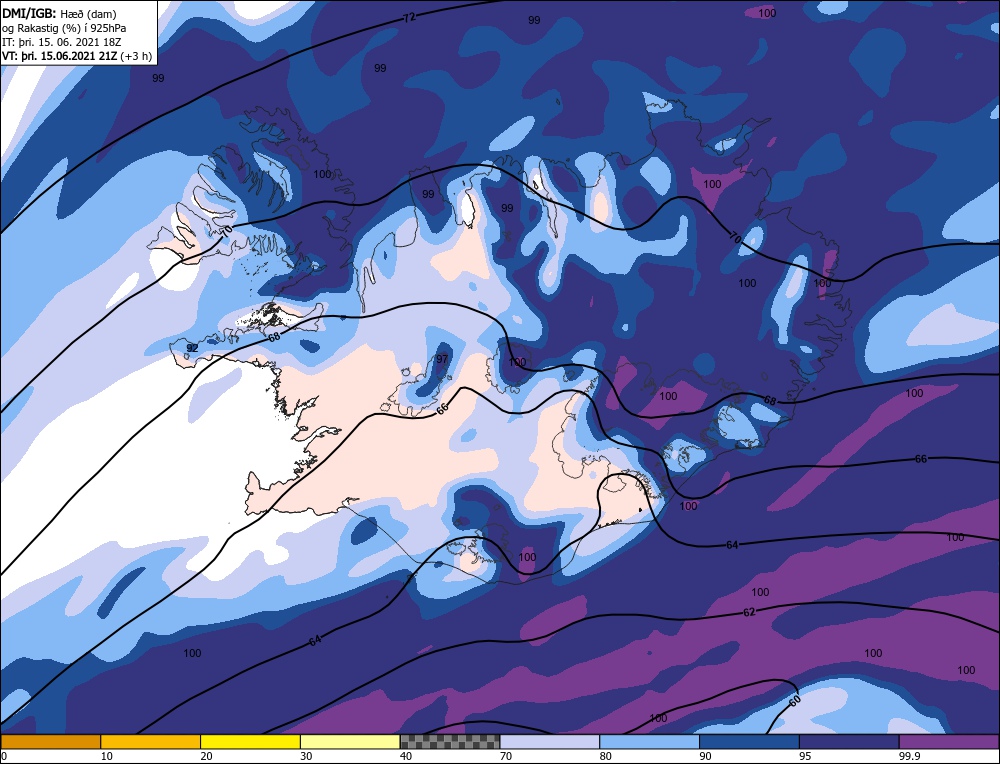Click the light blue 80-90 legend swatch
The width and height of the screenshot is (1000, 764).
pos(649,741)
